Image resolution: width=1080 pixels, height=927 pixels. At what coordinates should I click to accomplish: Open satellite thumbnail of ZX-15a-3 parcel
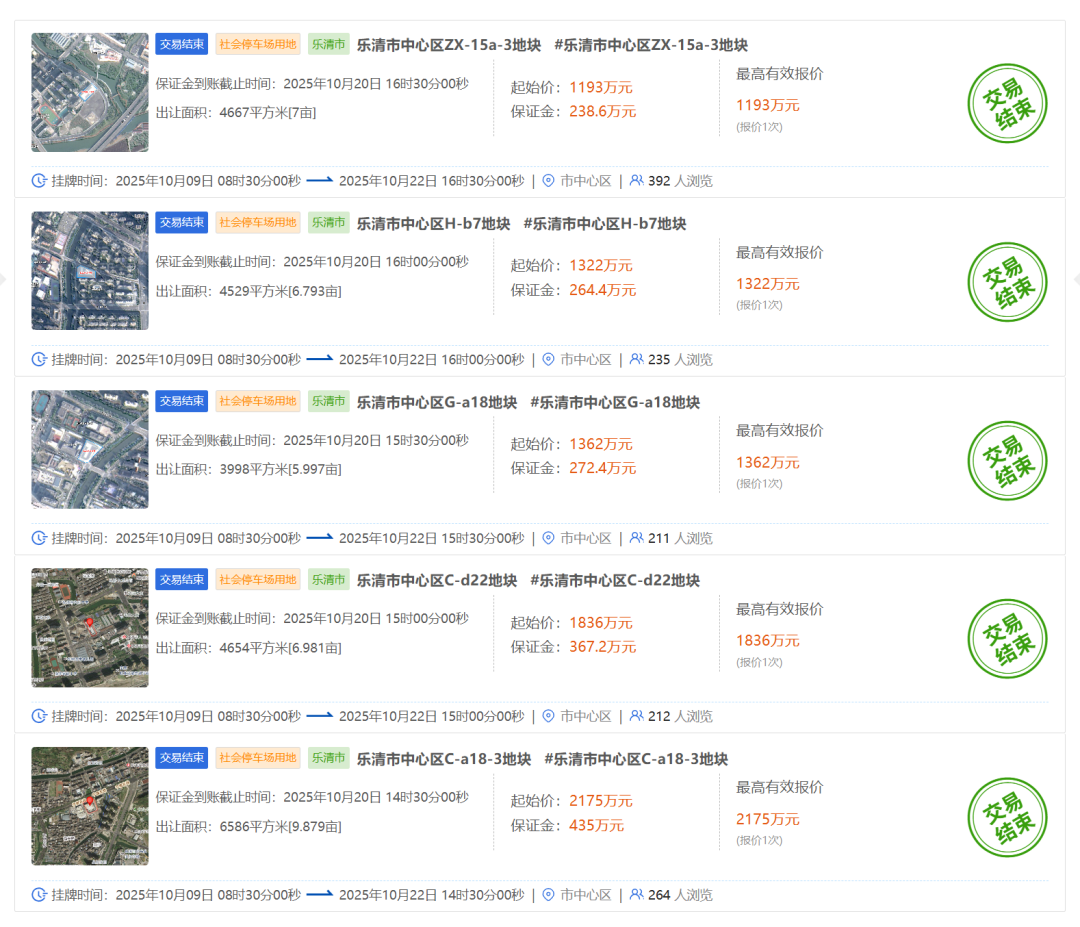click(90, 92)
